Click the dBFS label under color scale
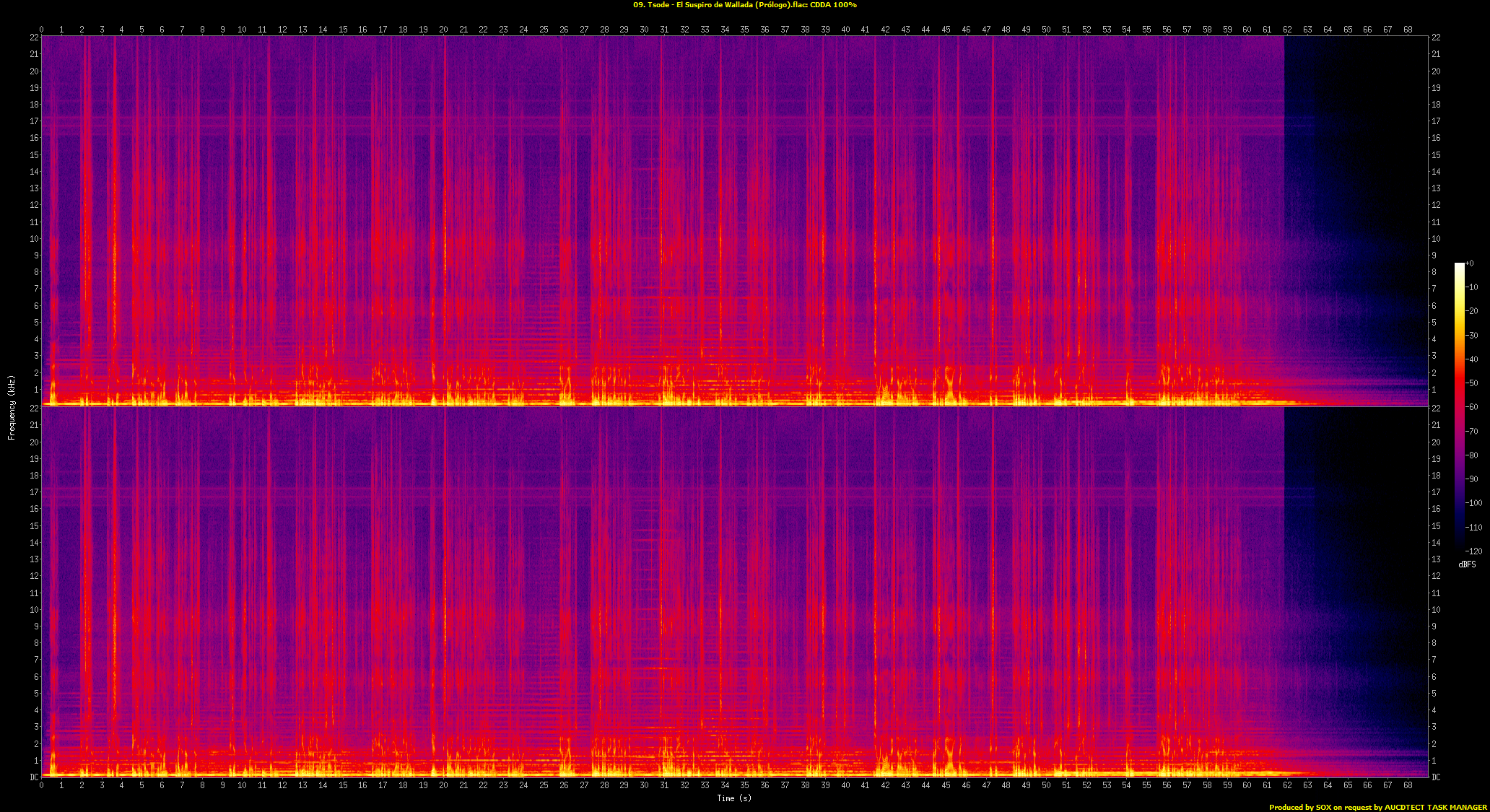Screen dimensions: 1490x812 coord(1467,564)
